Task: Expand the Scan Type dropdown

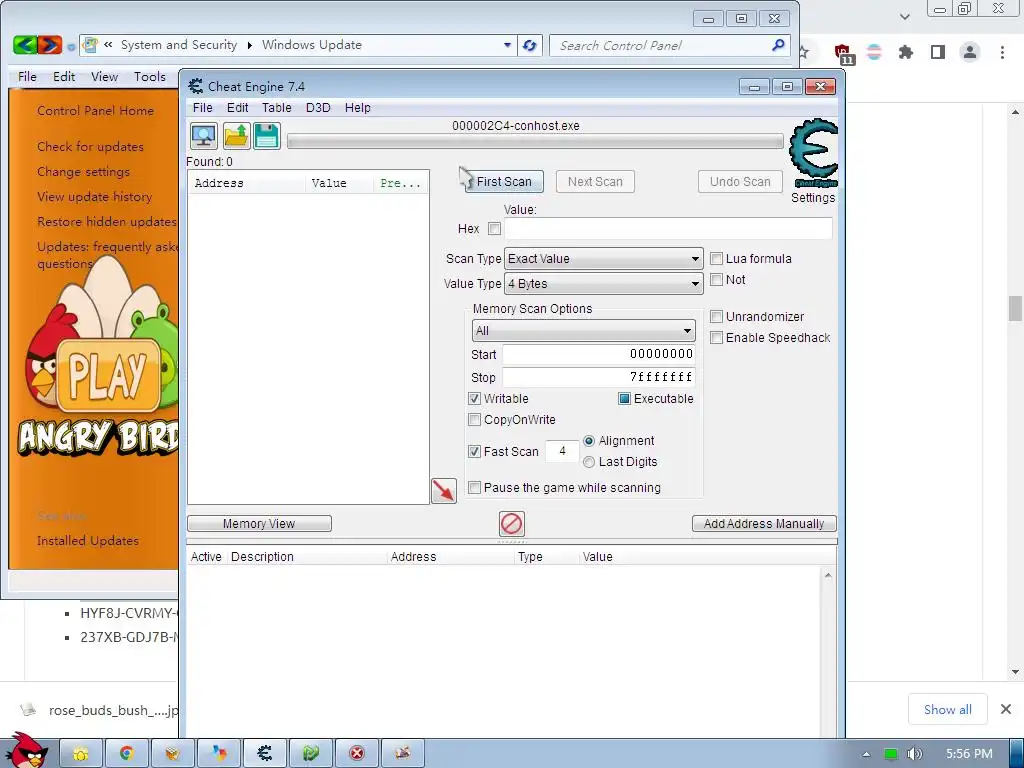Action: 603,259
